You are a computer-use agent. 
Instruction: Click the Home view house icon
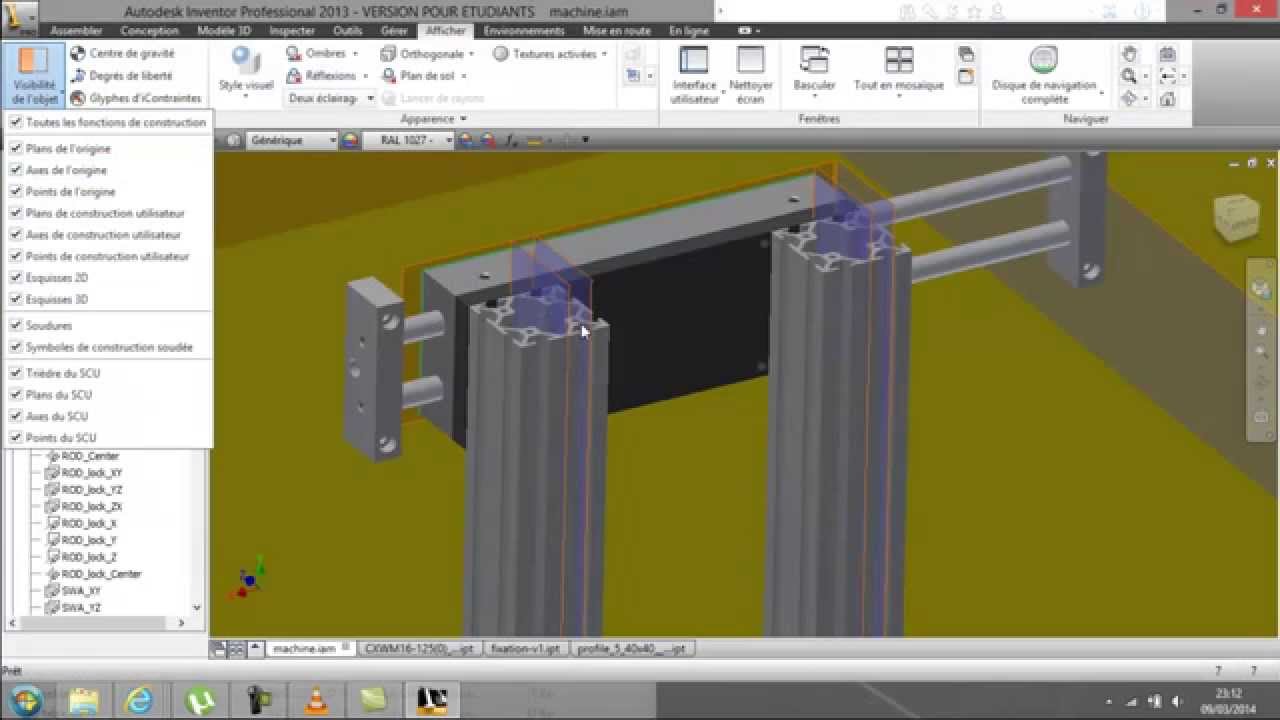click(1167, 98)
